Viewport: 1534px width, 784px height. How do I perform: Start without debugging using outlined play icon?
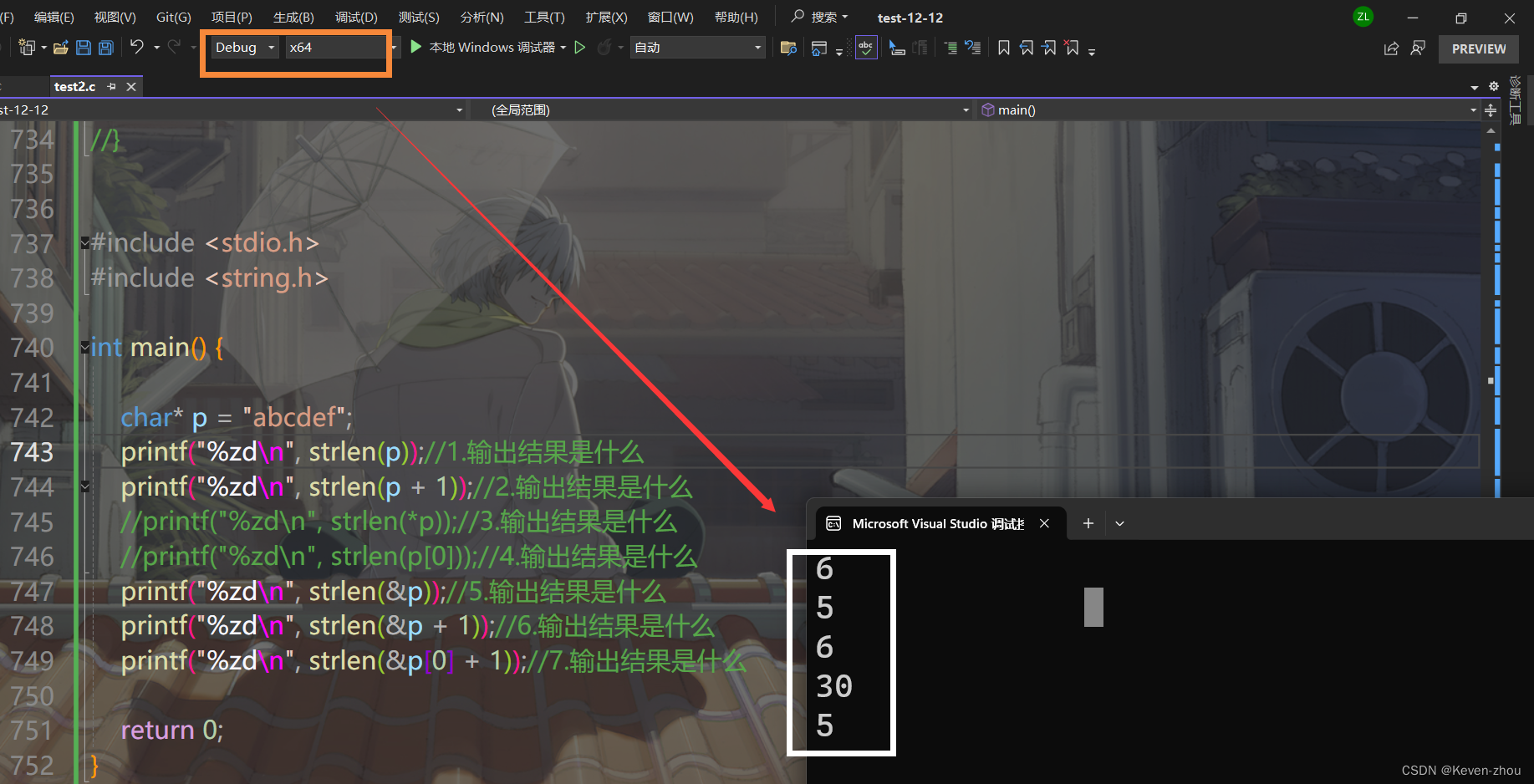(580, 48)
